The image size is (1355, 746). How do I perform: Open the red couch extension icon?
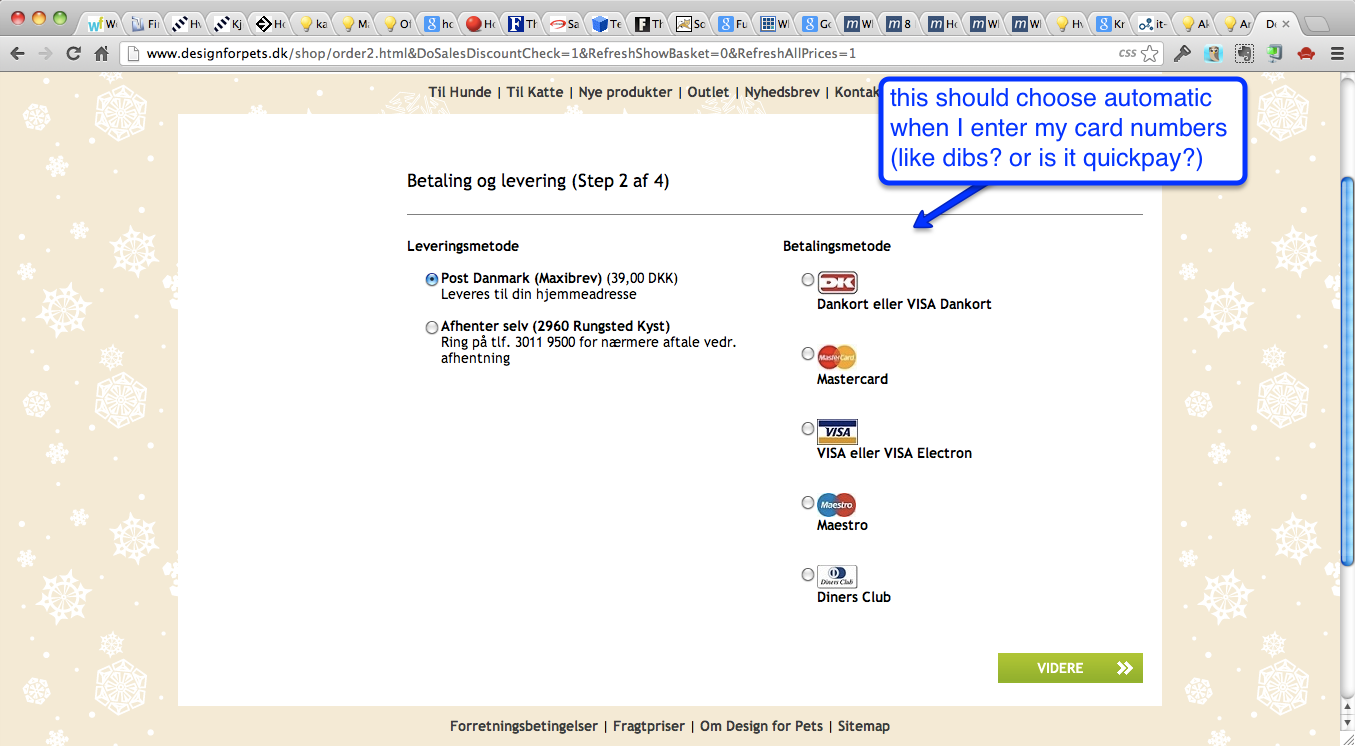click(1305, 54)
